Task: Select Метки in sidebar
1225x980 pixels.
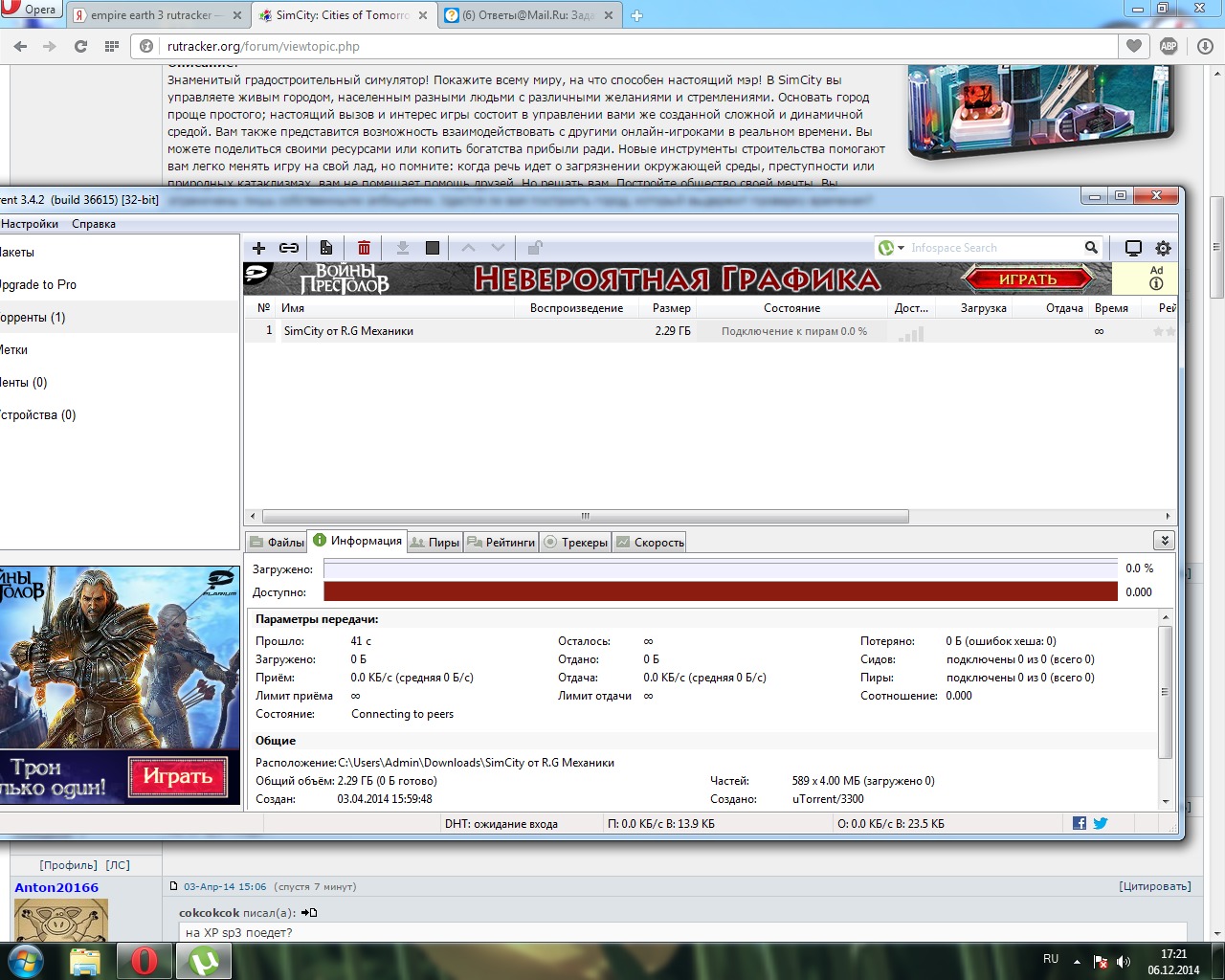Action: [119, 349]
